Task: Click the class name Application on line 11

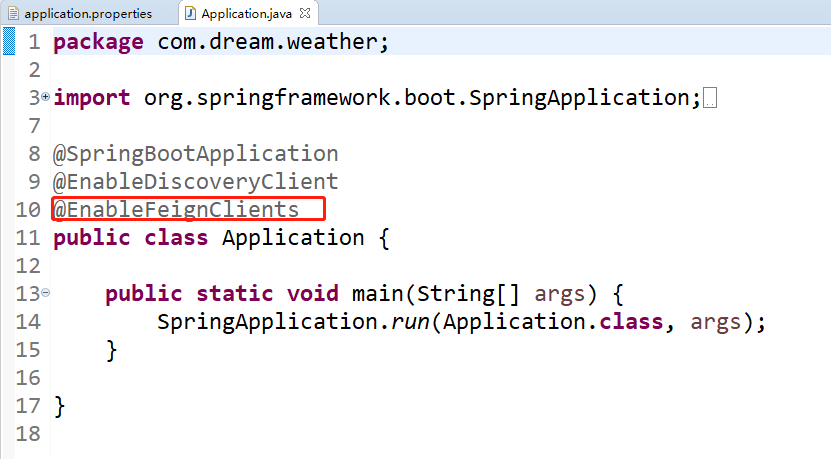Action: [x=293, y=238]
